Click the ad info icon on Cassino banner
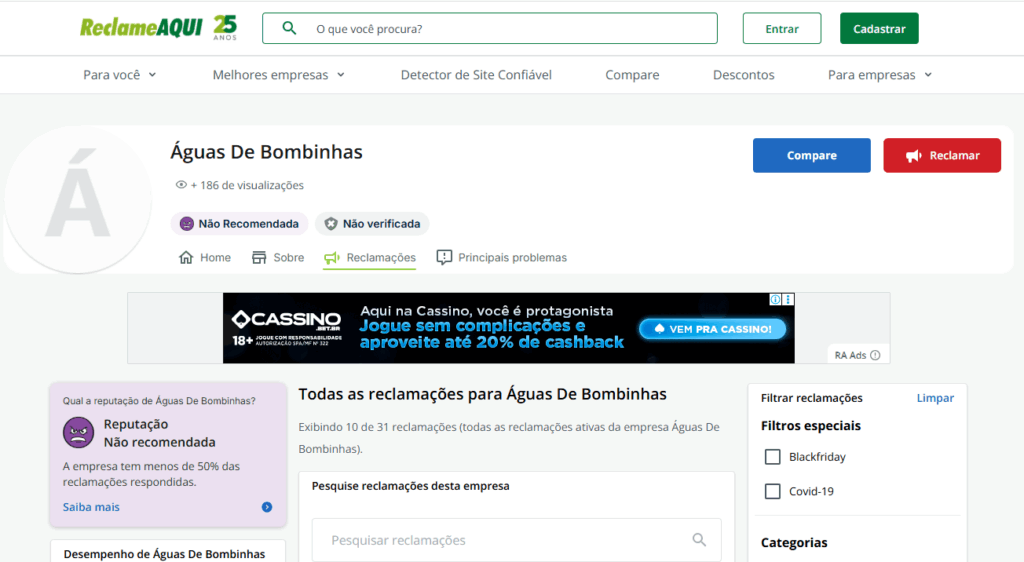Viewport: 1024px width, 562px height. 775,300
